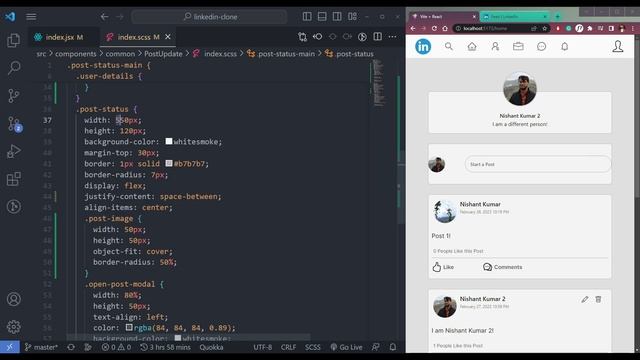The width and height of the screenshot is (640, 360).
Task: Open the Manage gear in the activity bar
Action: tap(13, 327)
